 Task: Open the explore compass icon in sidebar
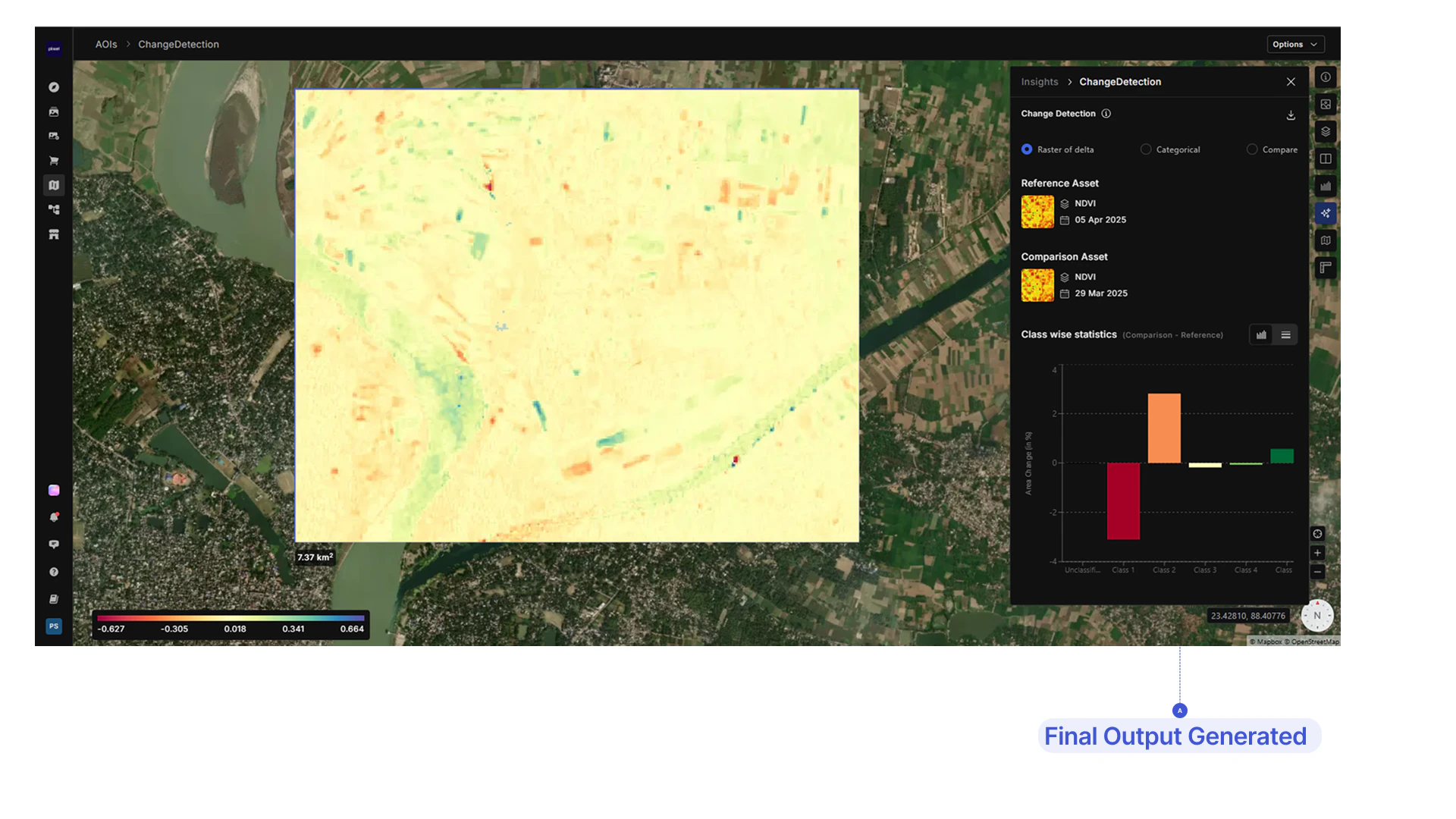point(54,87)
